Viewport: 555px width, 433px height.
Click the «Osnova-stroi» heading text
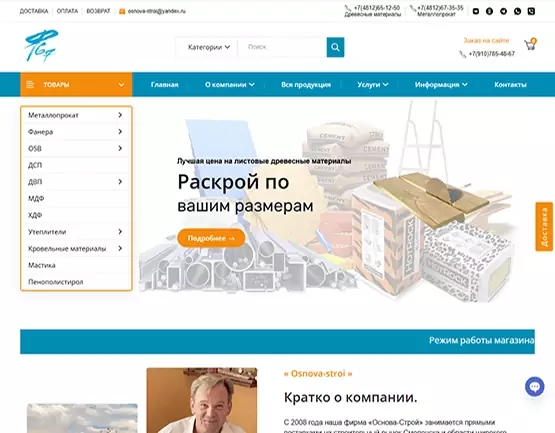pos(318,374)
